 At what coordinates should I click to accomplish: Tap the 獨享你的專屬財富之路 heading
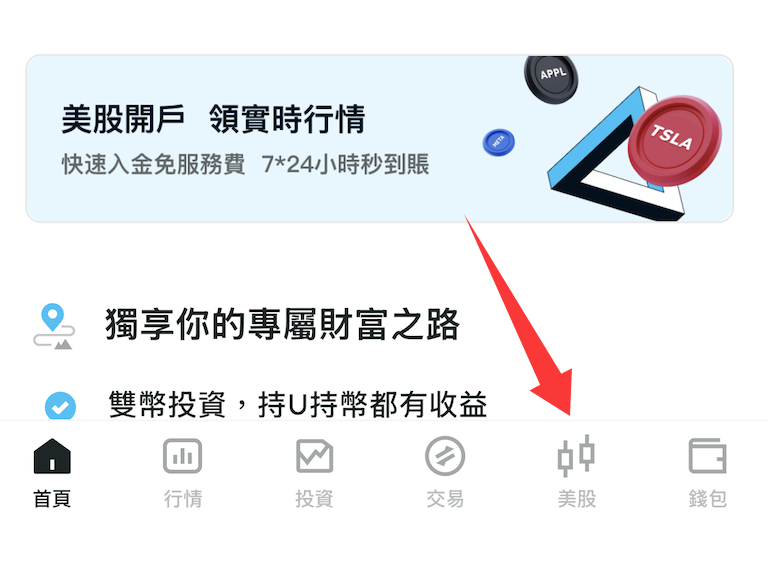click(x=282, y=324)
